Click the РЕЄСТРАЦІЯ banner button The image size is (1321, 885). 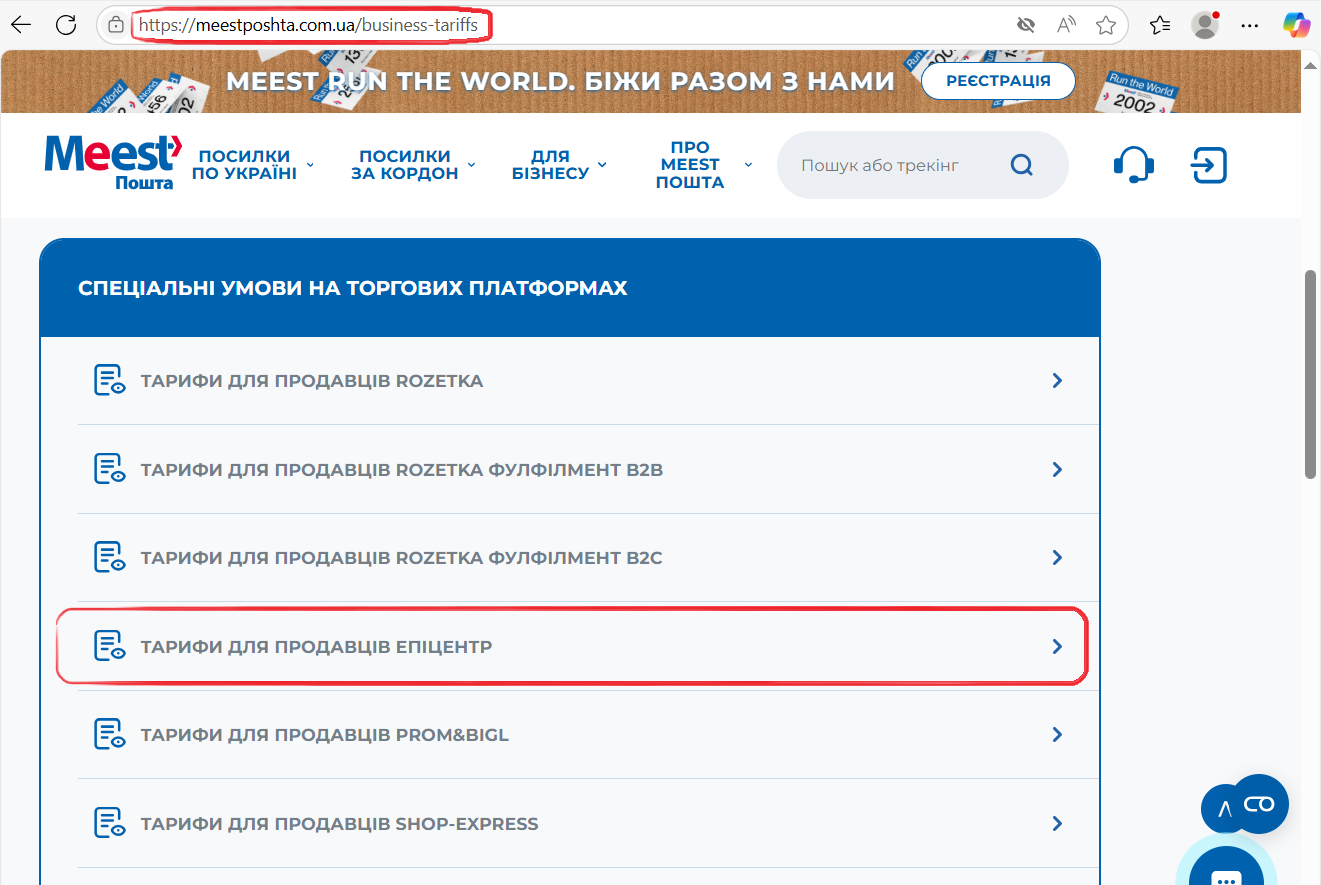pyautogui.click(x=998, y=81)
